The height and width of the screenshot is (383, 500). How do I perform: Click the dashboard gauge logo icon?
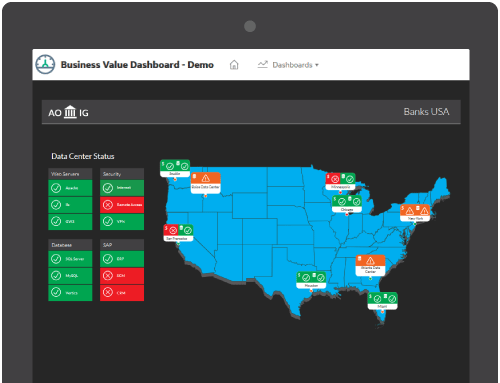coord(45,64)
